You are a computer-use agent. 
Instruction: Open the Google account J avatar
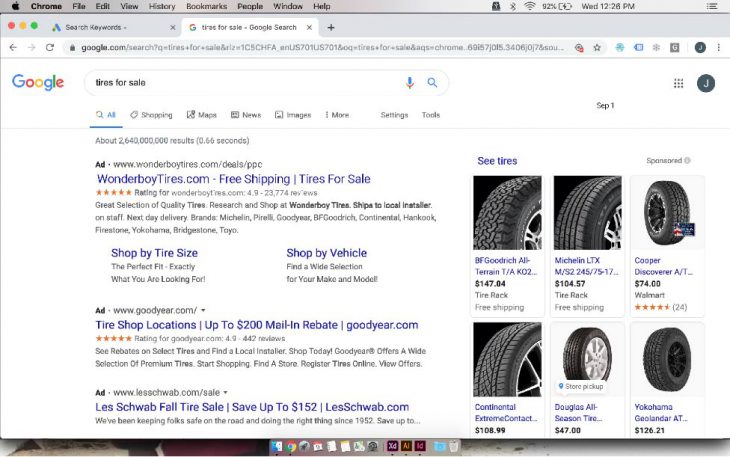[x=706, y=83]
